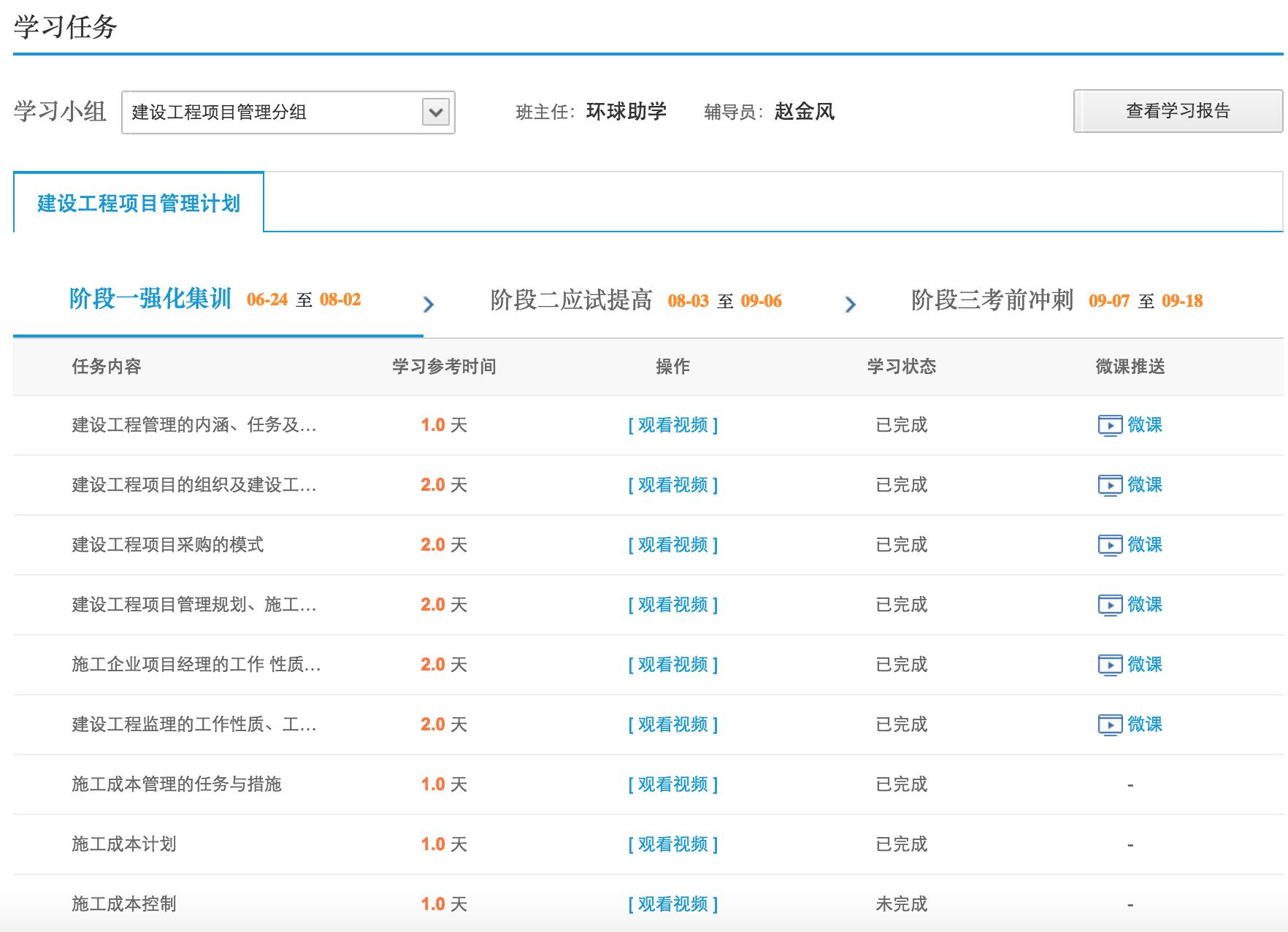Watch video for 施工成本控制 task
This screenshot has height=932, width=1288.
click(672, 904)
